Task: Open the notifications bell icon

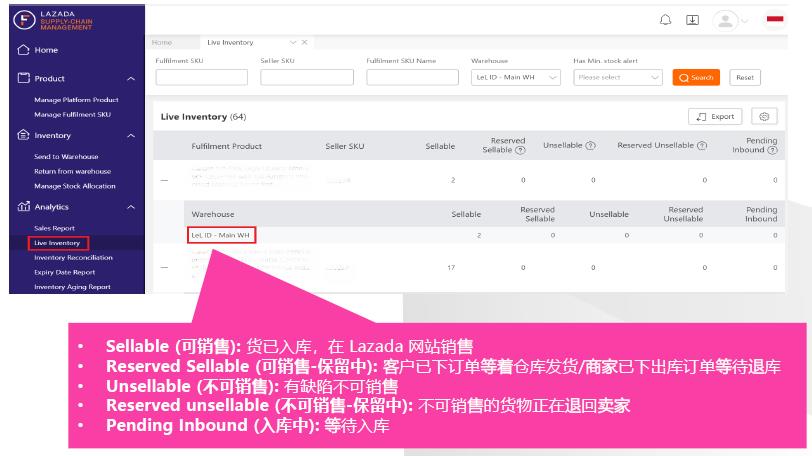Action: pyautogui.click(x=665, y=20)
